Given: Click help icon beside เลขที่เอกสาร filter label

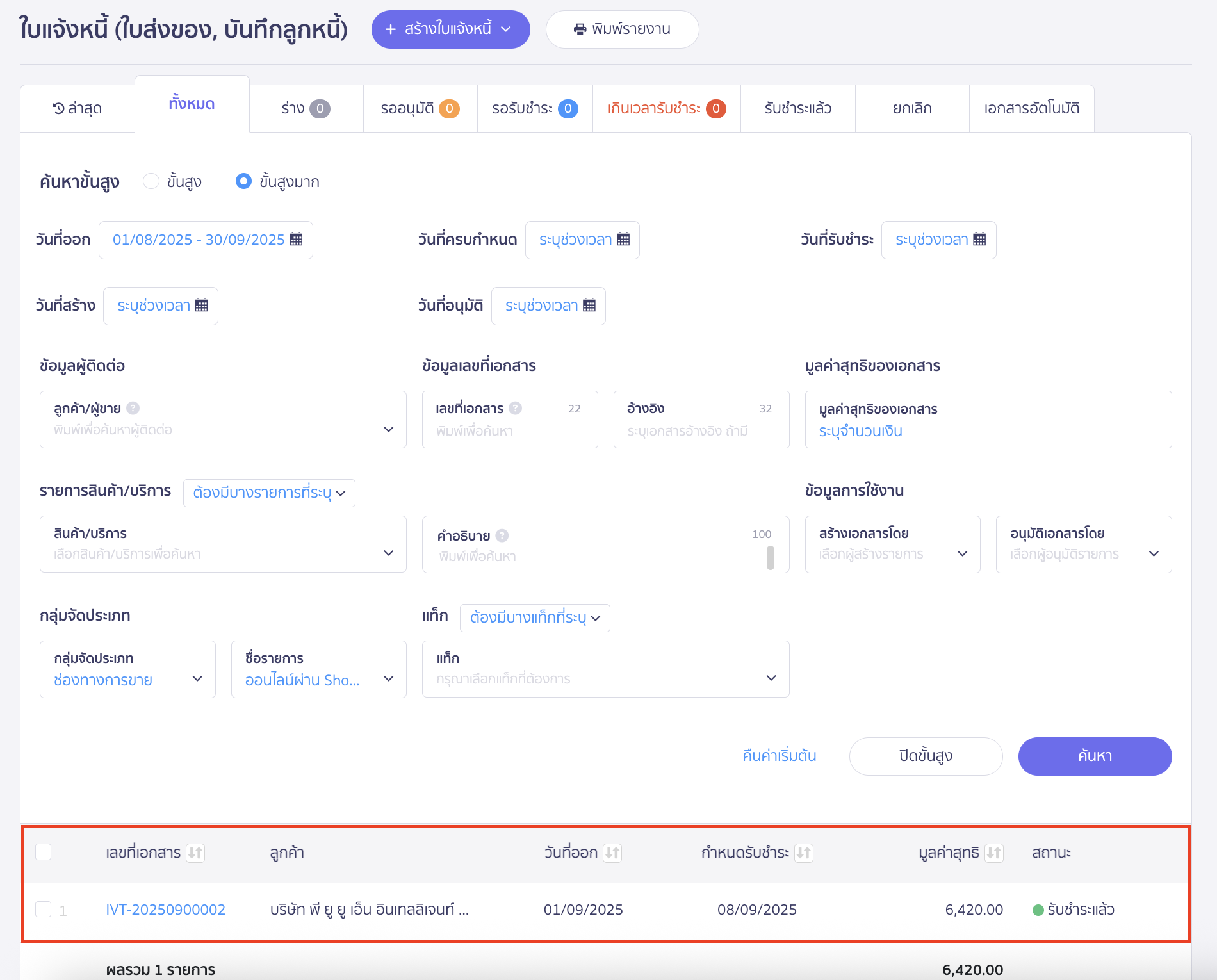Looking at the screenshot, I should click(515, 408).
